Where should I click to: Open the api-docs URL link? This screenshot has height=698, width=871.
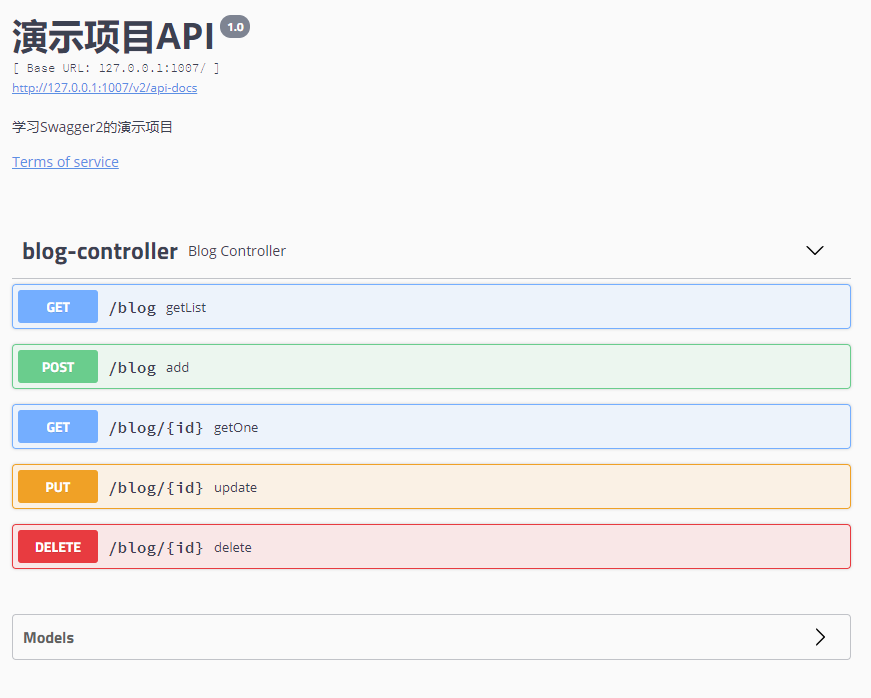point(104,87)
